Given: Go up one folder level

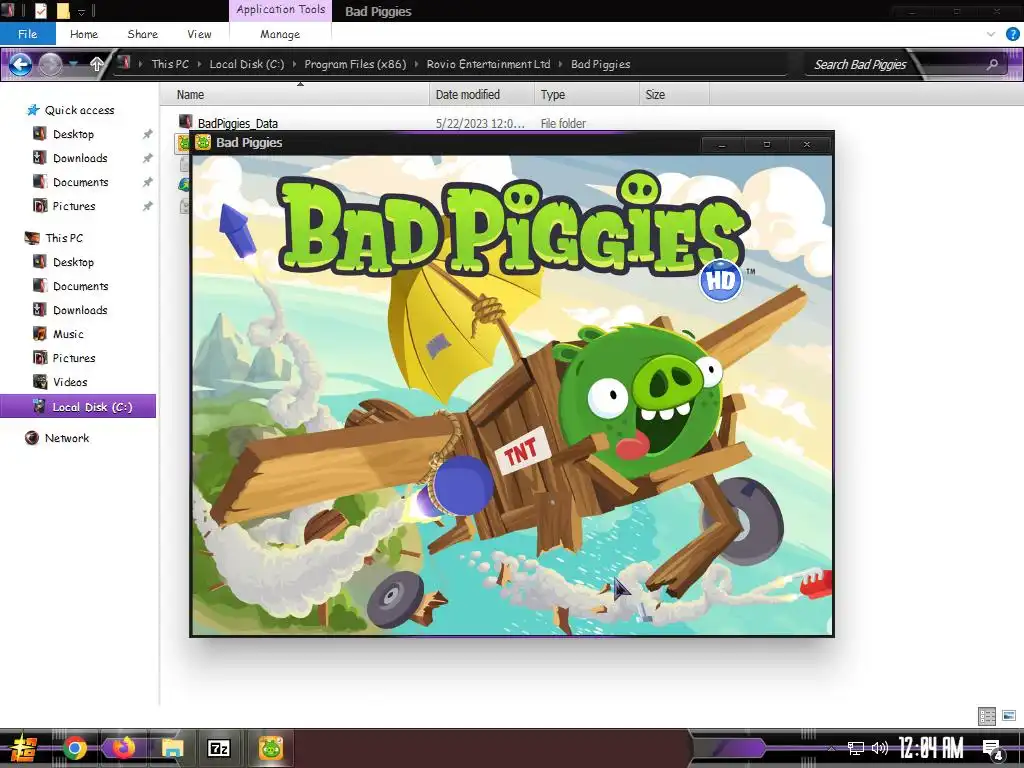Looking at the screenshot, I should [97, 64].
